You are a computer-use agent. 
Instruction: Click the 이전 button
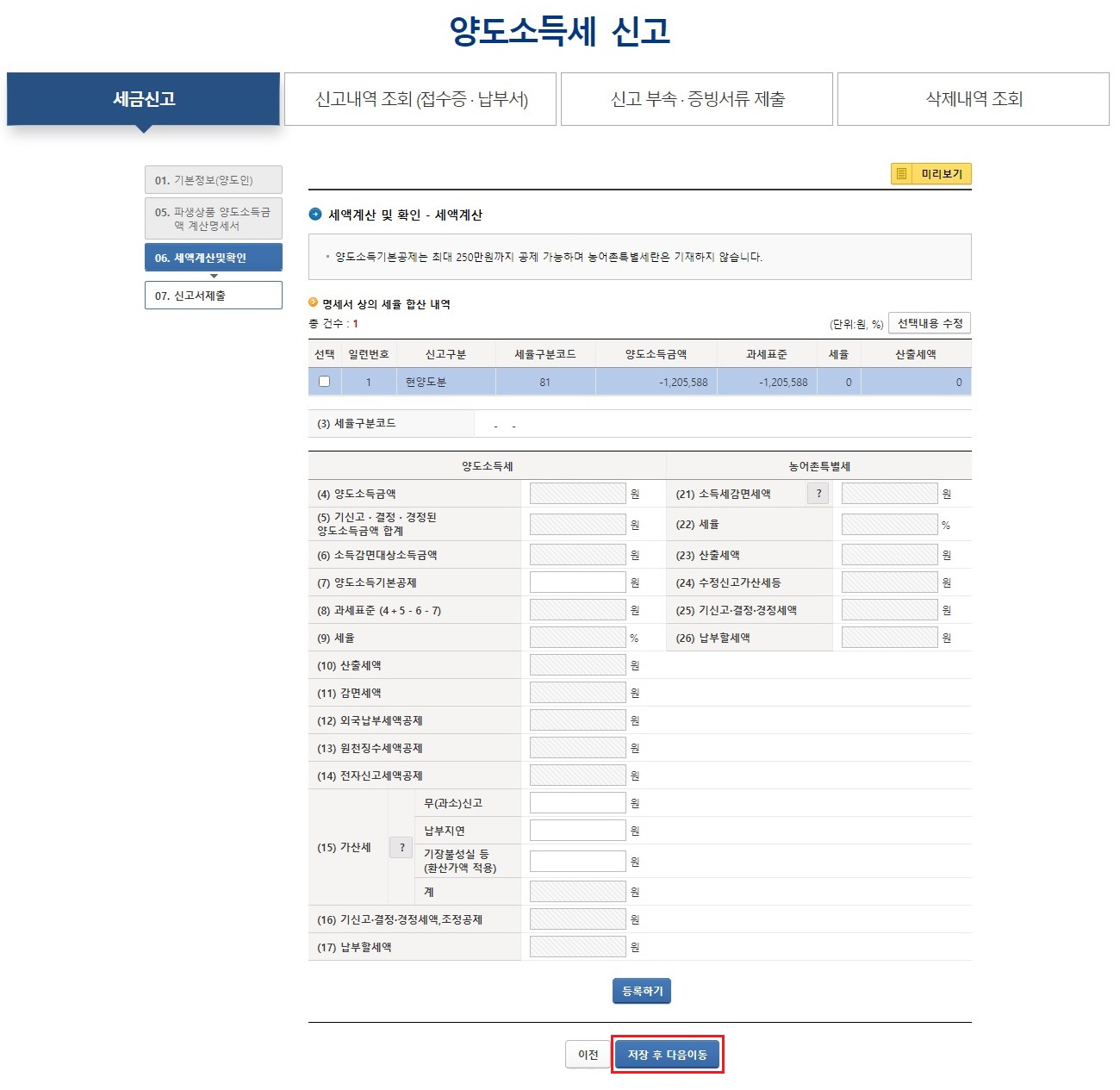tap(588, 1055)
